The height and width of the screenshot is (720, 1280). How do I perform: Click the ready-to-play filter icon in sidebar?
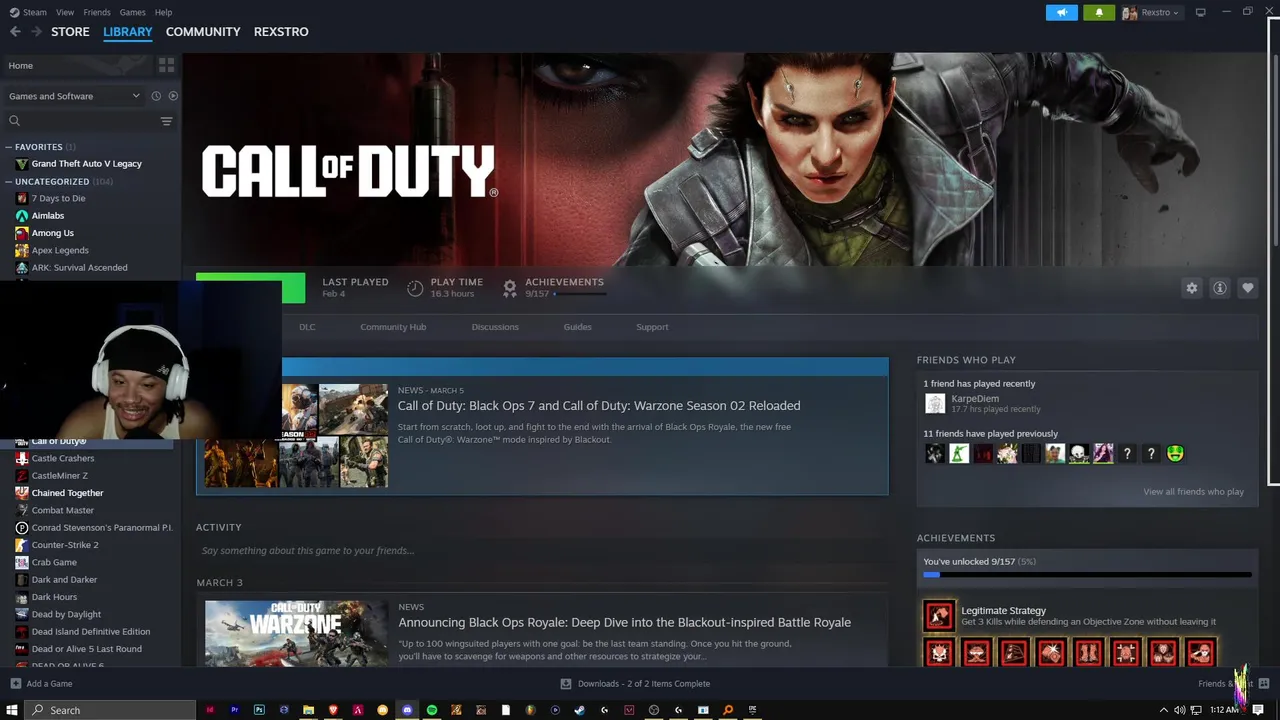(173, 96)
